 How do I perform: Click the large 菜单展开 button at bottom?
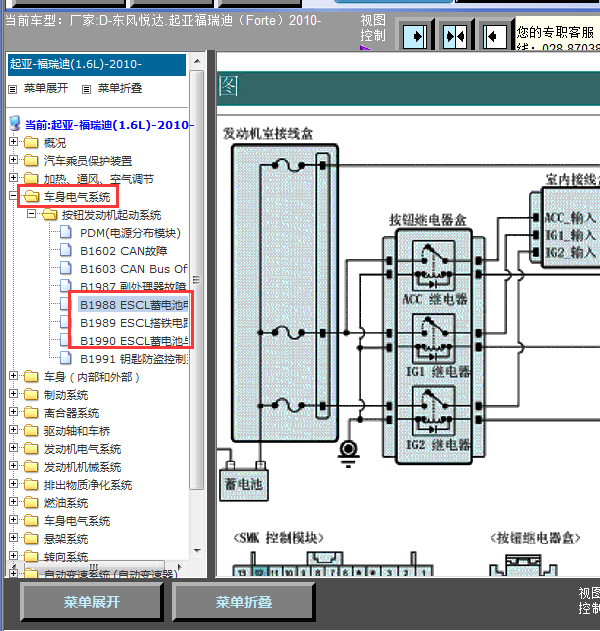pyautogui.click(x=92, y=602)
